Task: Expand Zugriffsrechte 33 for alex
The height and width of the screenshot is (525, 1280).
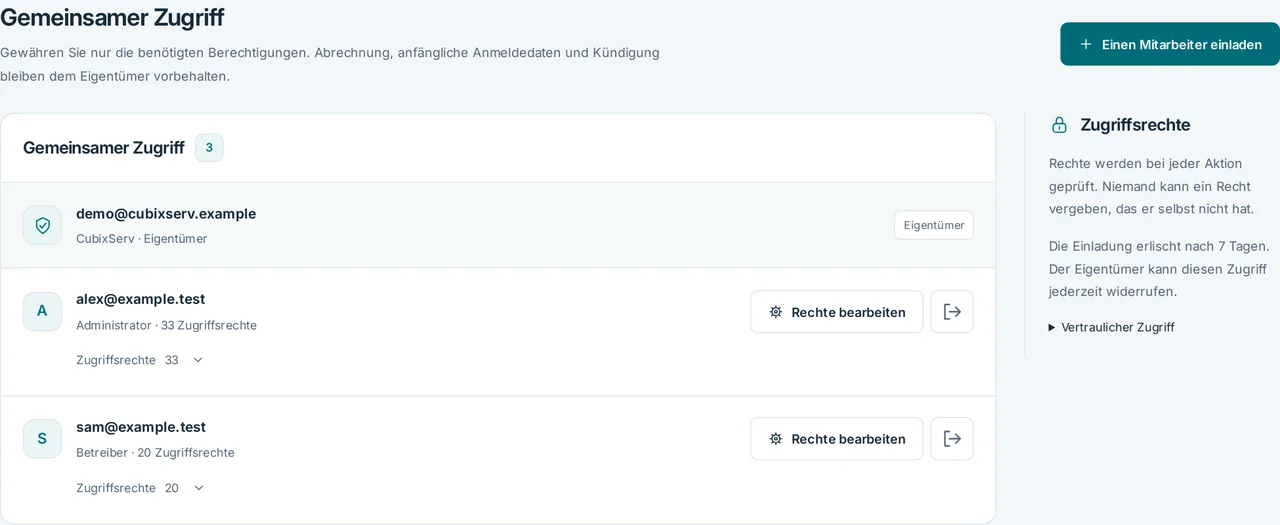Action: tap(140, 360)
